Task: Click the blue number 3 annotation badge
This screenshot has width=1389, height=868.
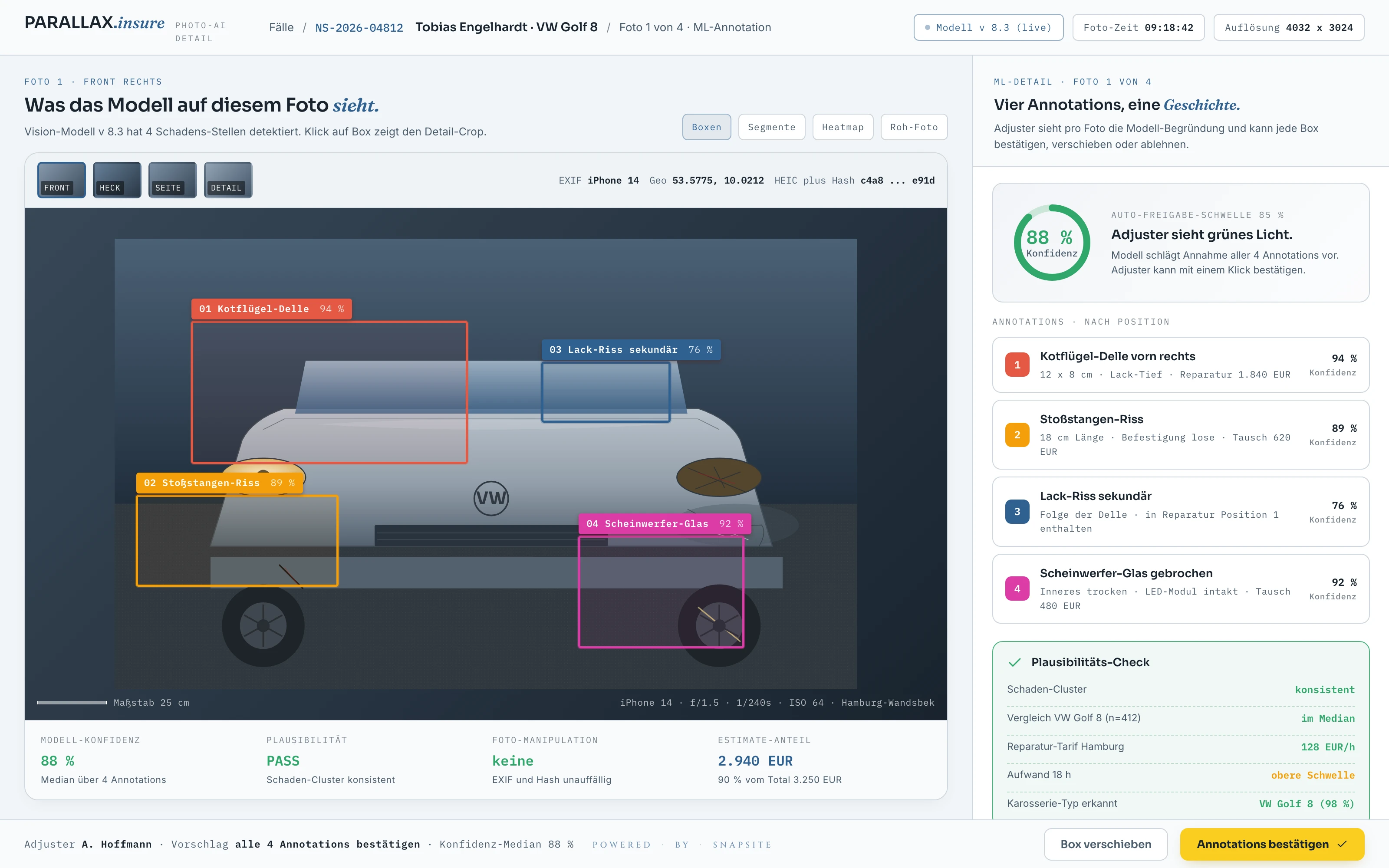Action: tap(1017, 512)
